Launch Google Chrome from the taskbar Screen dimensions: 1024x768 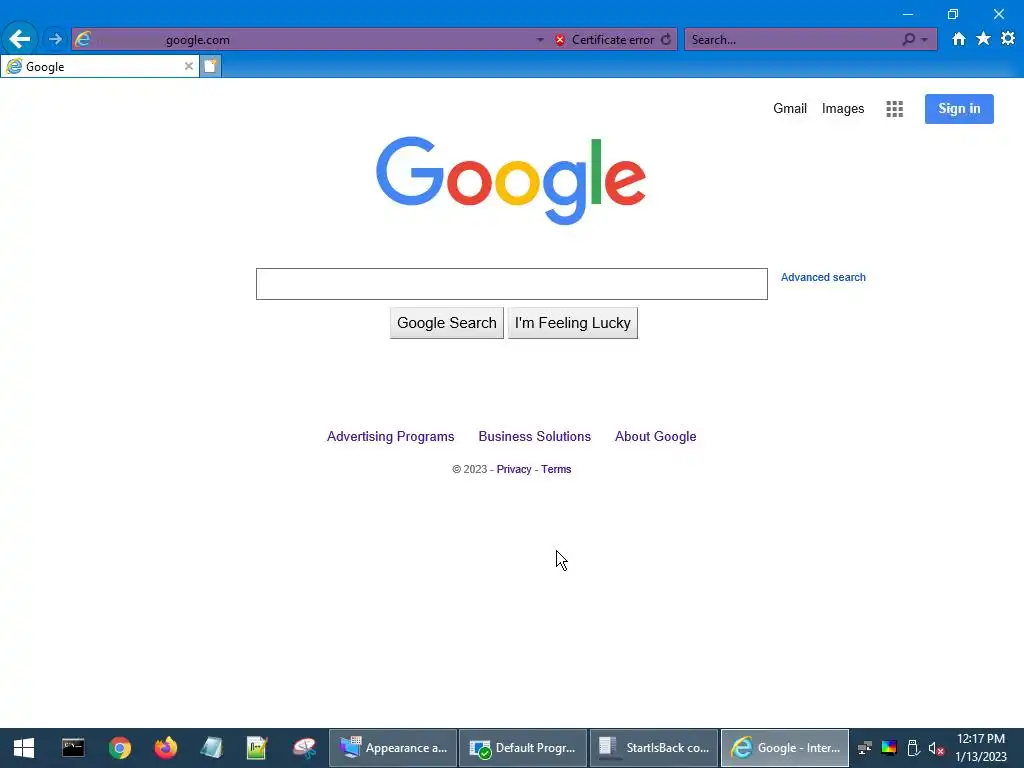pyautogui.click(x=120, y=748)
